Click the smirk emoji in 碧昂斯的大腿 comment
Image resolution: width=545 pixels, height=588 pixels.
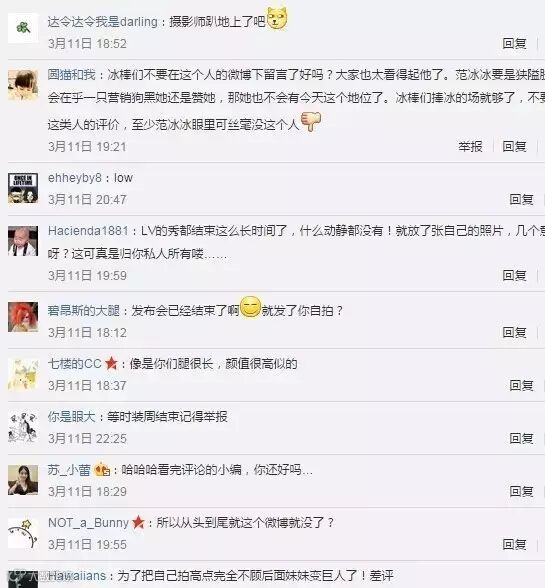(x=250, y=307)
